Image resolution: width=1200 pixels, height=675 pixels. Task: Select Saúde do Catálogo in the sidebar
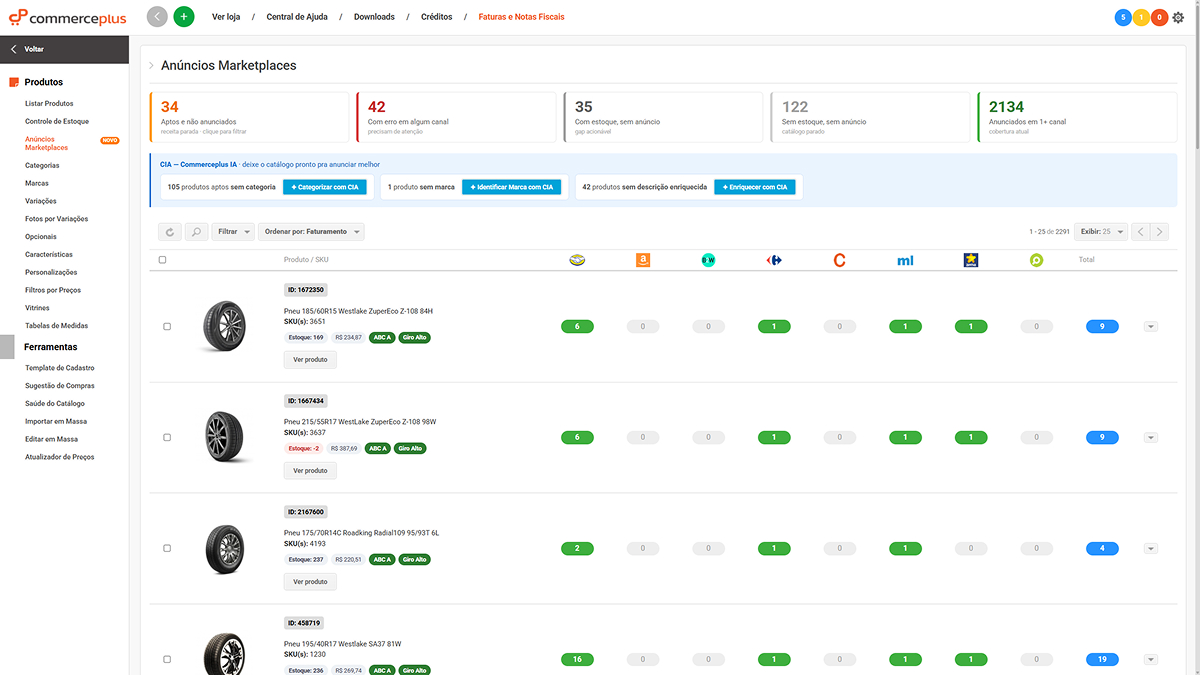click(x=55, y=404)
